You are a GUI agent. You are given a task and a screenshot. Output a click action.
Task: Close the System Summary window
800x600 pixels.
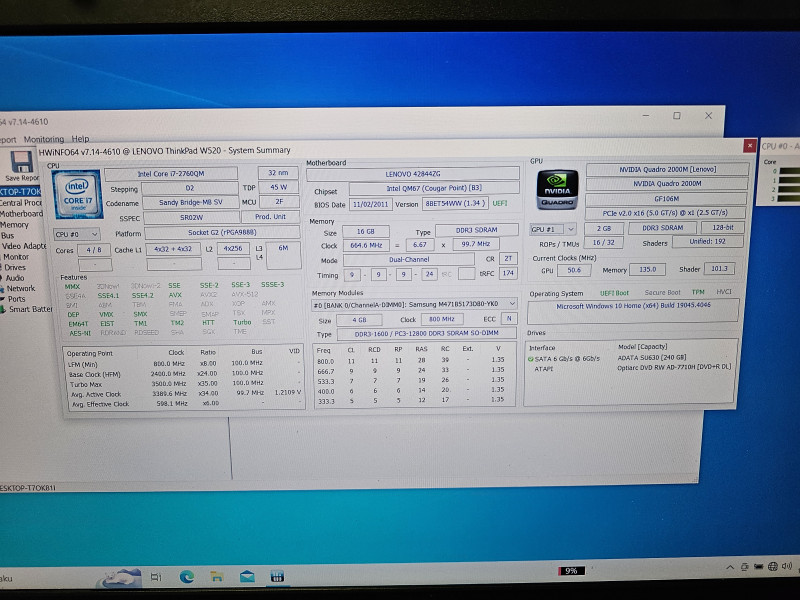tap(749, 146)
